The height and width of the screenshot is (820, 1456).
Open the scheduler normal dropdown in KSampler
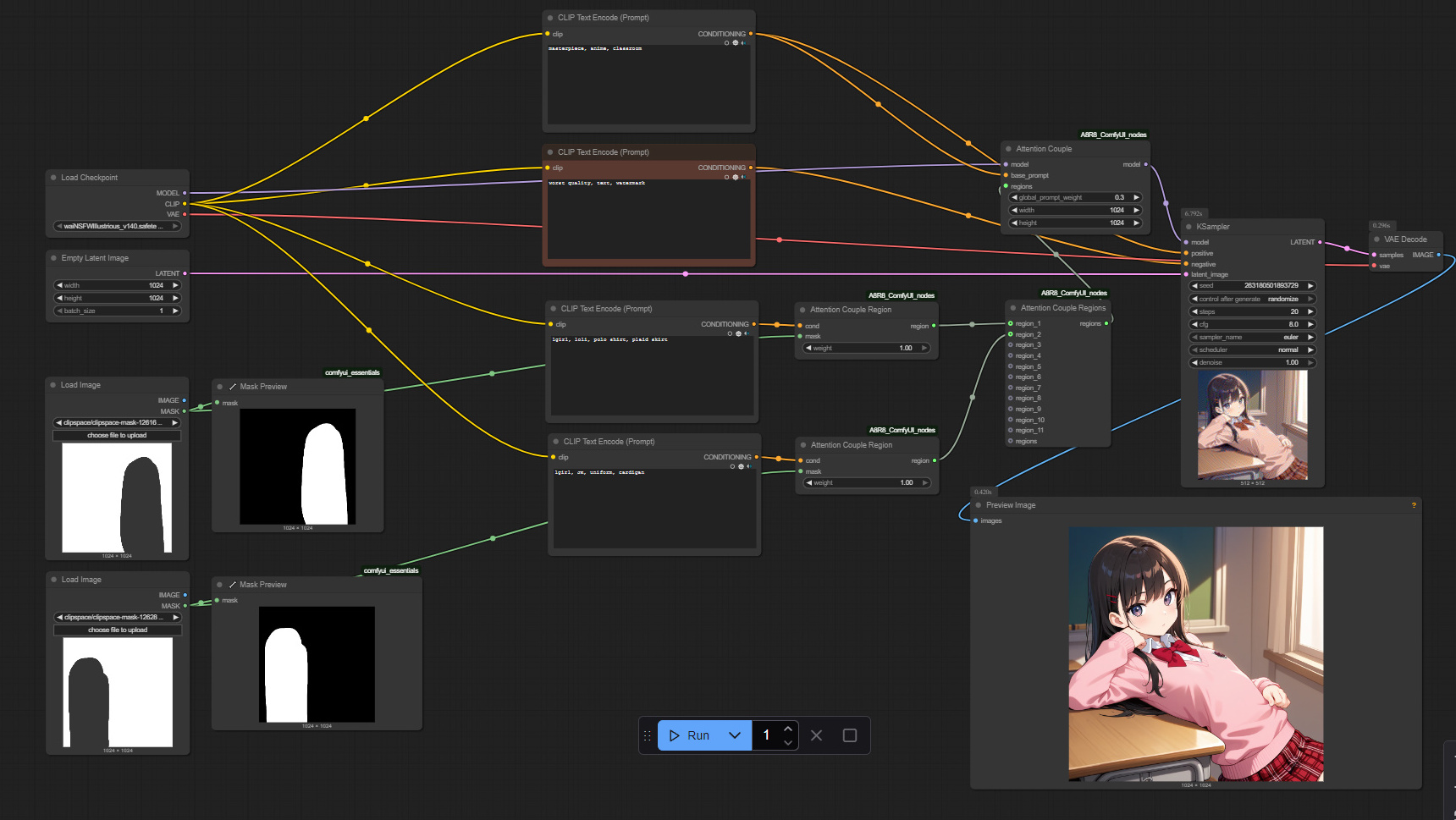click(x=1253, y=349)
